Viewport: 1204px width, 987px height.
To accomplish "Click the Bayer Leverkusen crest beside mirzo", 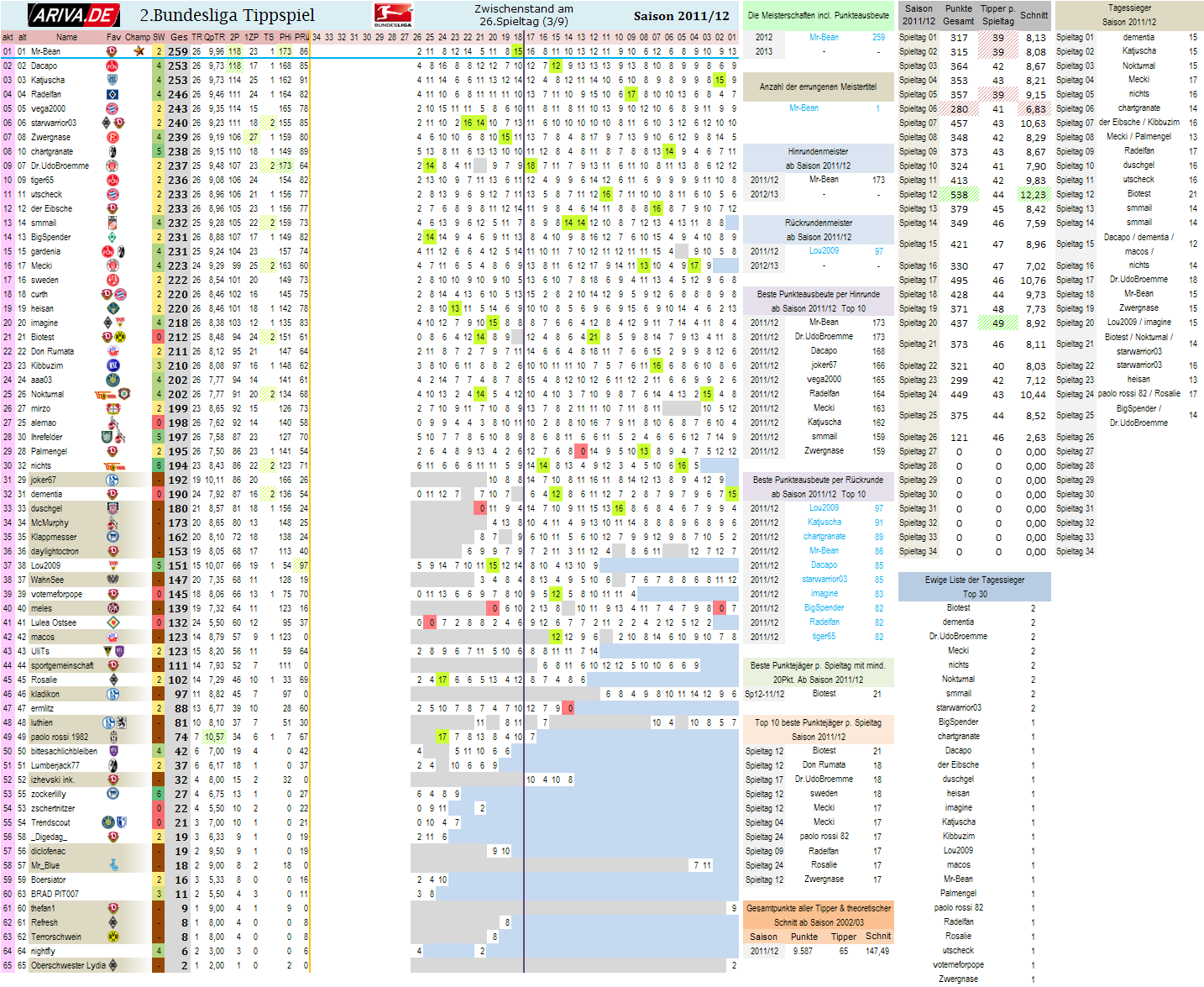I will [112, 408].
